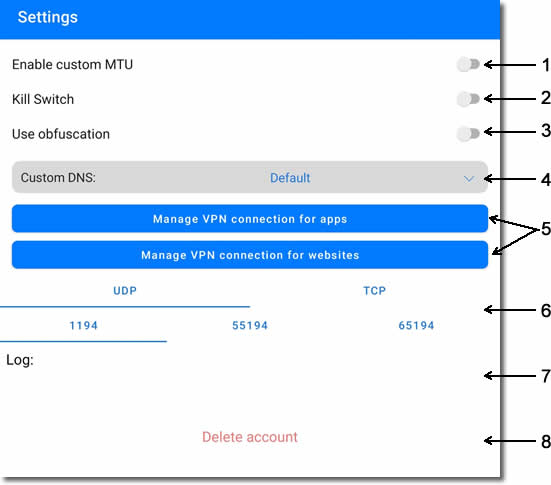Switch to the TCP protocol tab
This screenshot has width=551, height=485.
(x=375, y=291)
